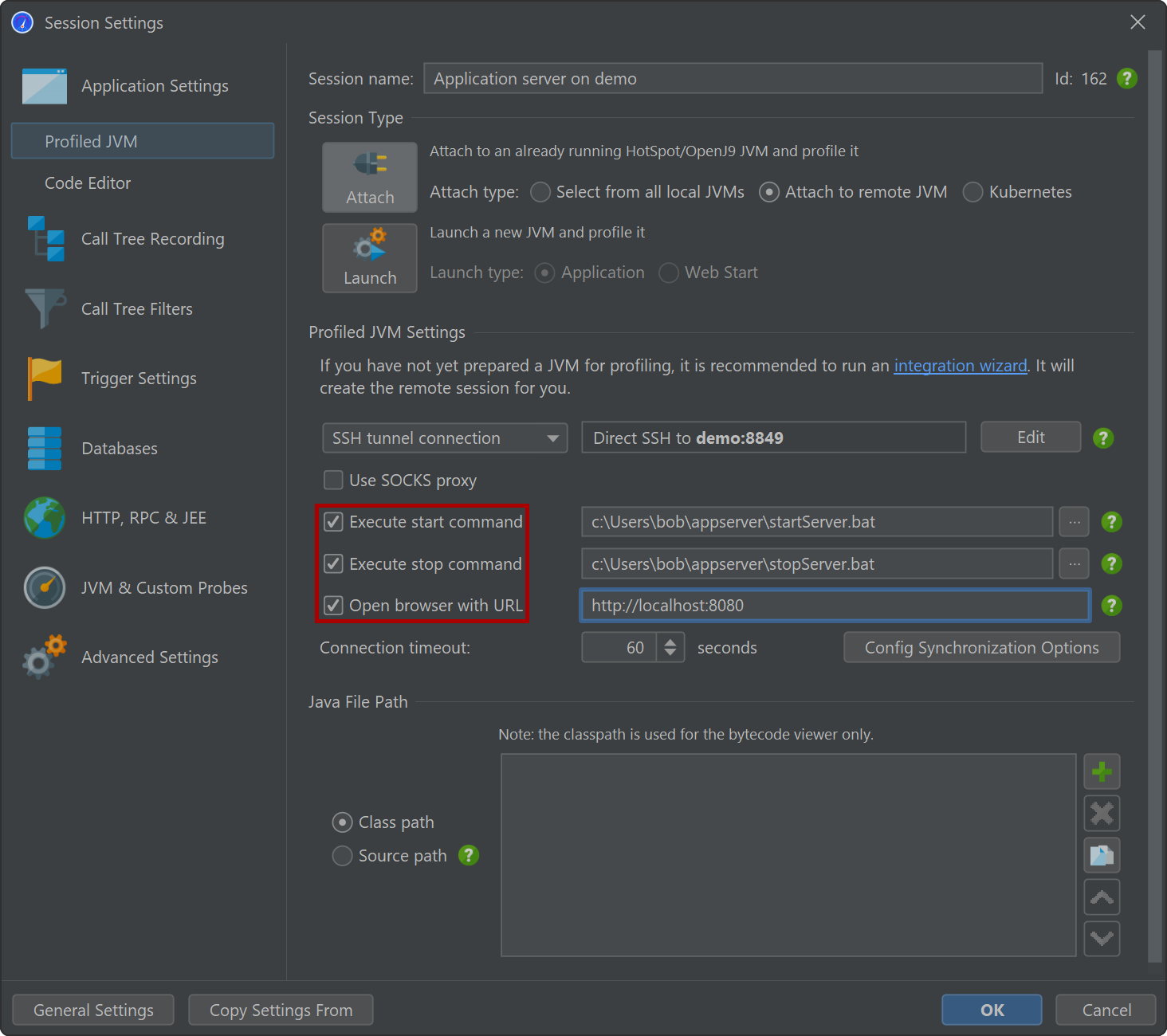The width and height of the screenshot is (1167, 1036).
Task: Click the green plus add path icon
Action: point(1102,771)
